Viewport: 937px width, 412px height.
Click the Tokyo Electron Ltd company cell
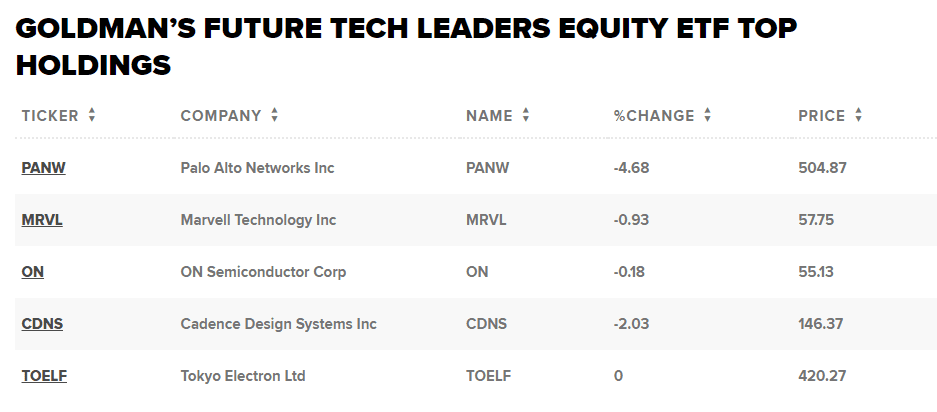pos(243,376)
